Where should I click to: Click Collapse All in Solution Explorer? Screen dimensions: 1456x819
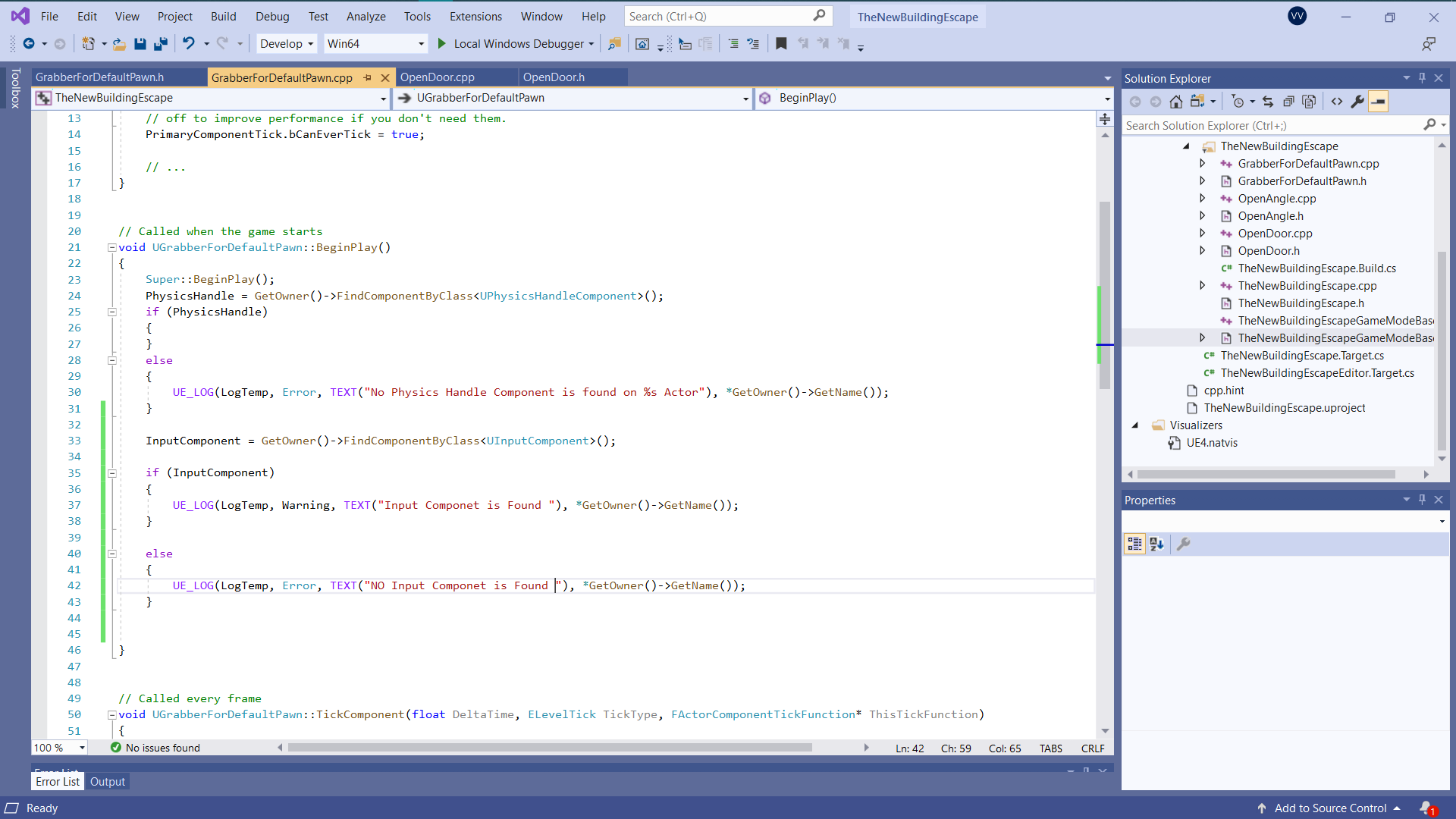1288,102
